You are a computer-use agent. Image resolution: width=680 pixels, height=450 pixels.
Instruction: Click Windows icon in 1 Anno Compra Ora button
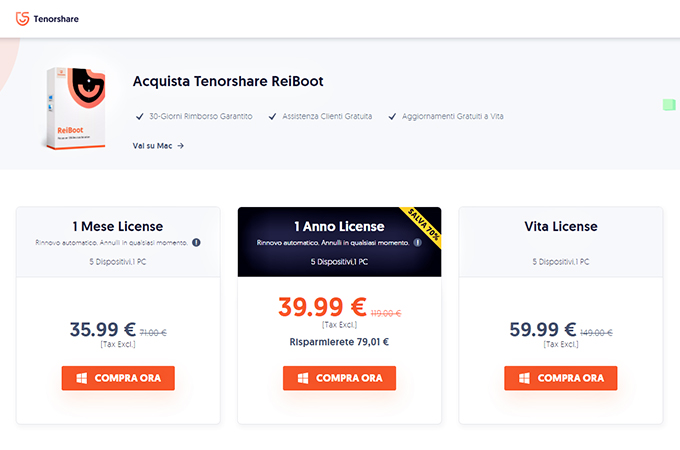coord(303,378)
